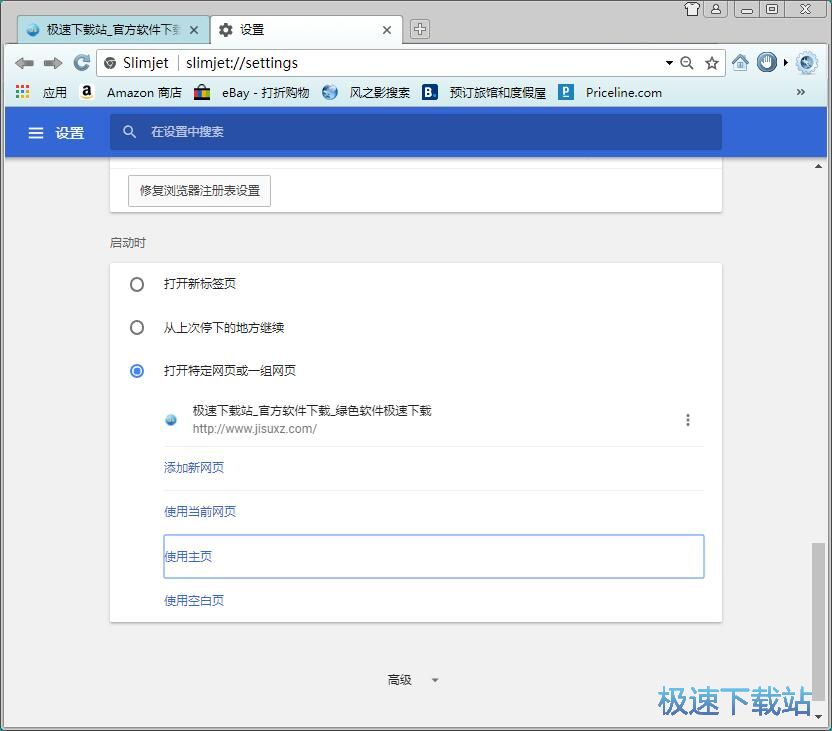Screen dimensions: 832x731
Task: Click the skin shirt icon in title bar
Action: 691,9
